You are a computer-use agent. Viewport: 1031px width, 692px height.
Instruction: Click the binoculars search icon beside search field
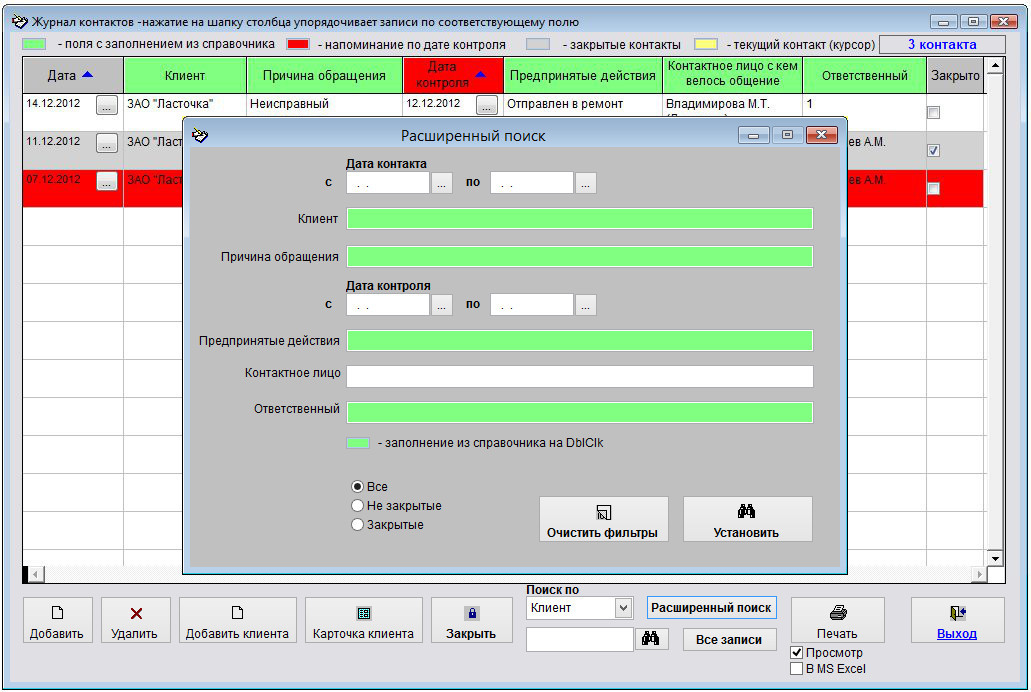[x=651, y=639]
